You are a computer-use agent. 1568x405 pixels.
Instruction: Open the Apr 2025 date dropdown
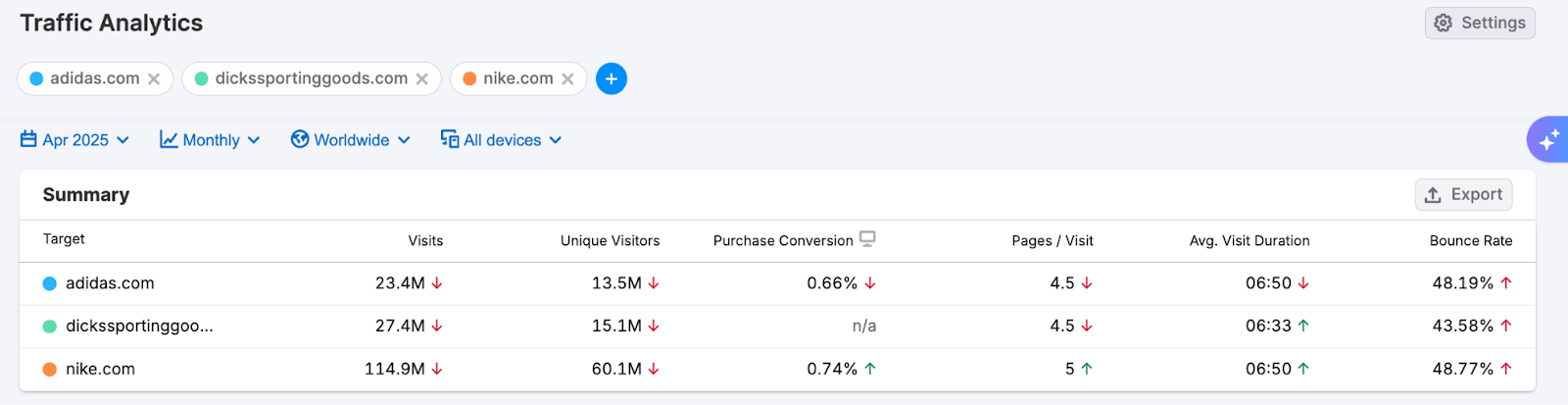pyautogui.click(x=76, y=140)
